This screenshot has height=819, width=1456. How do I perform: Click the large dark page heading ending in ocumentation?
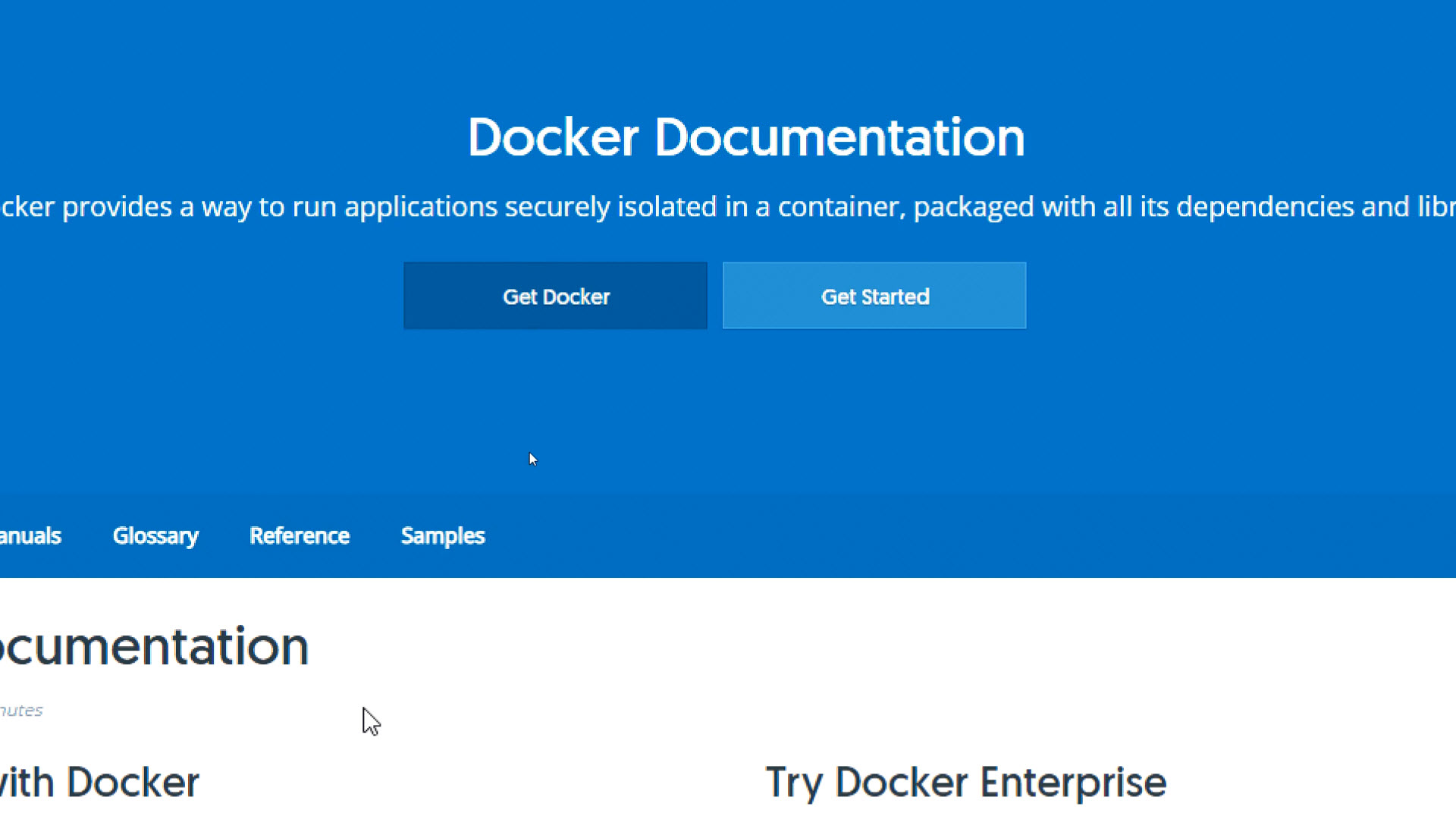tap(154, 647)
